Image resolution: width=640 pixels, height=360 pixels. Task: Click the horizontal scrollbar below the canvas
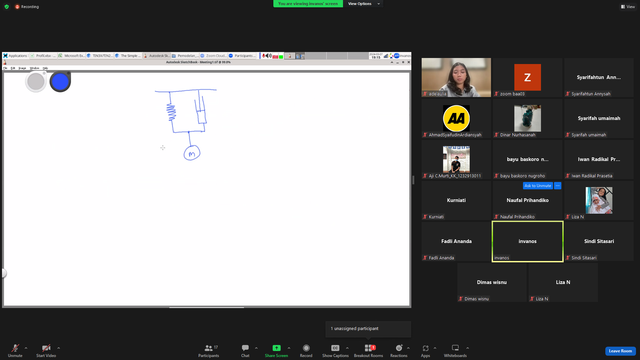click(x=207, y=307)
